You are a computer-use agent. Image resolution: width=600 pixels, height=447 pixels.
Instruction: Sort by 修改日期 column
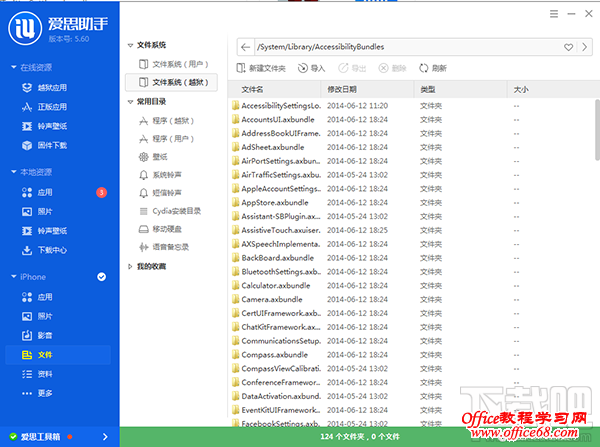[x=368, y=90]
